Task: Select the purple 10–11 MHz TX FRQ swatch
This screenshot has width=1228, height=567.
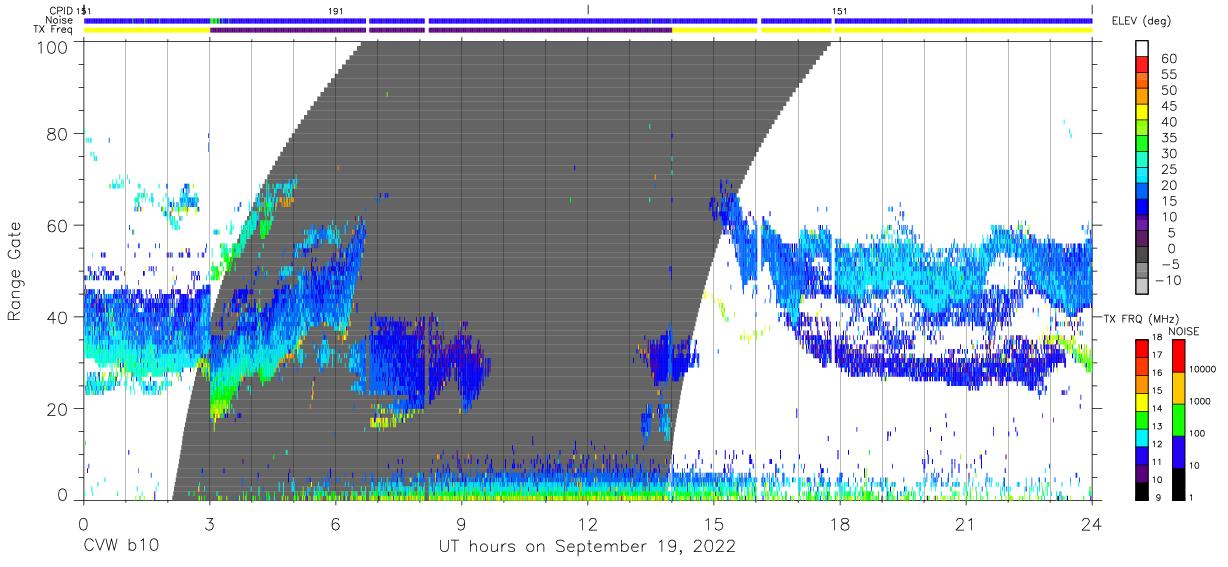Action: [x=1141, y=473]
